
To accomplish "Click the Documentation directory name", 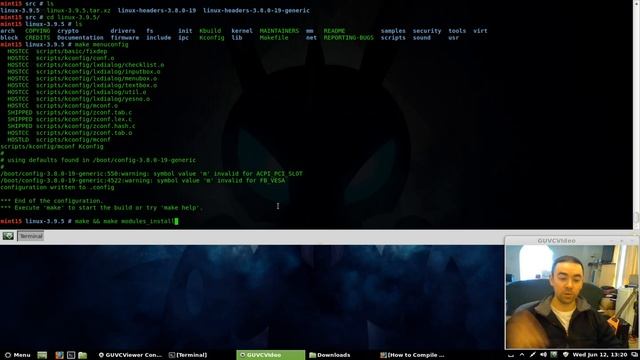I will tap(80, 38).
